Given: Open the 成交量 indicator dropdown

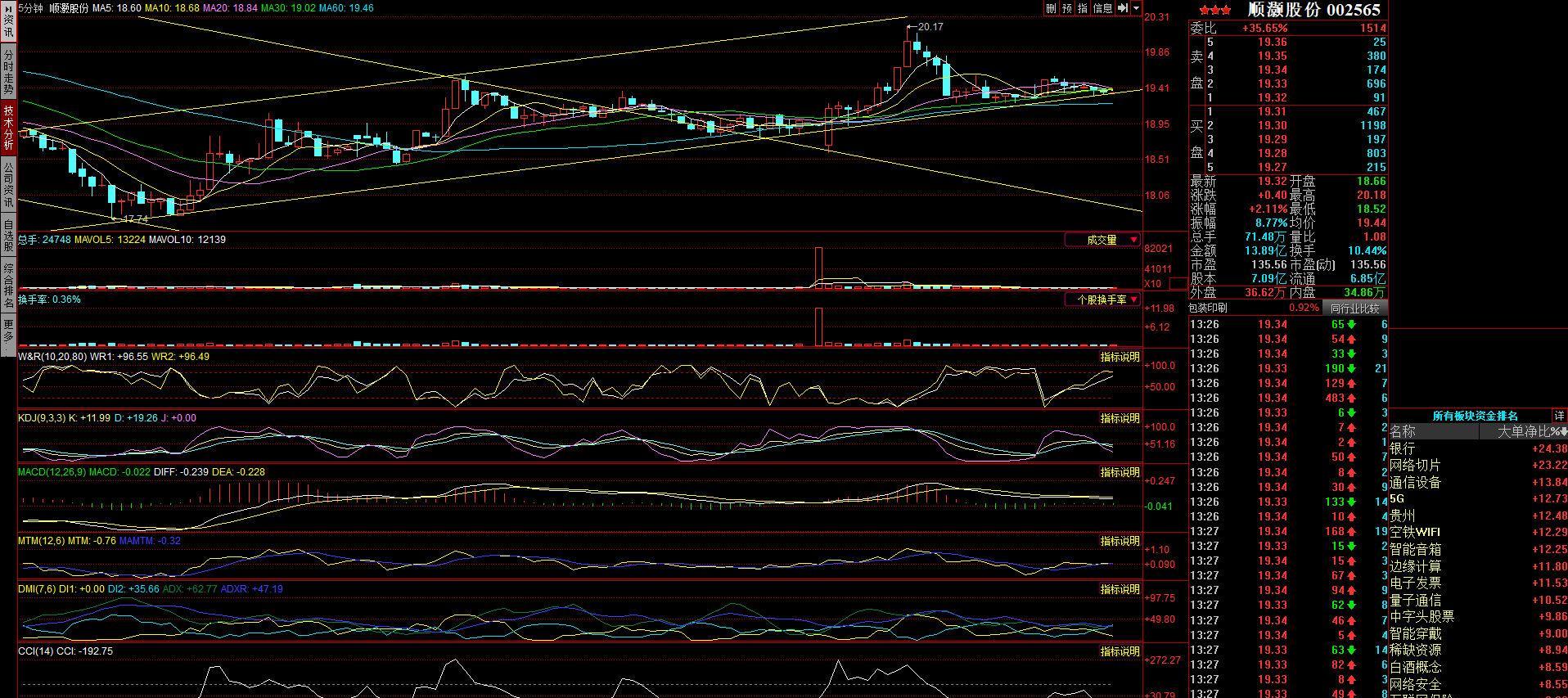Looking at the screenshot, I should (x=1102, y=240).
